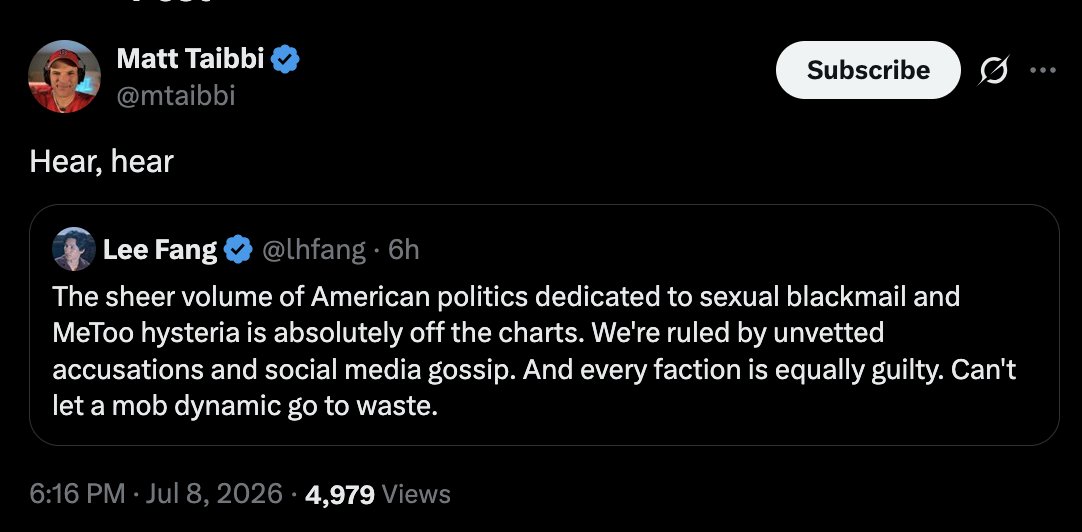
Task: Open the @mtaibbi handle link
Action: pyautogui.click(x=176, y=95)
